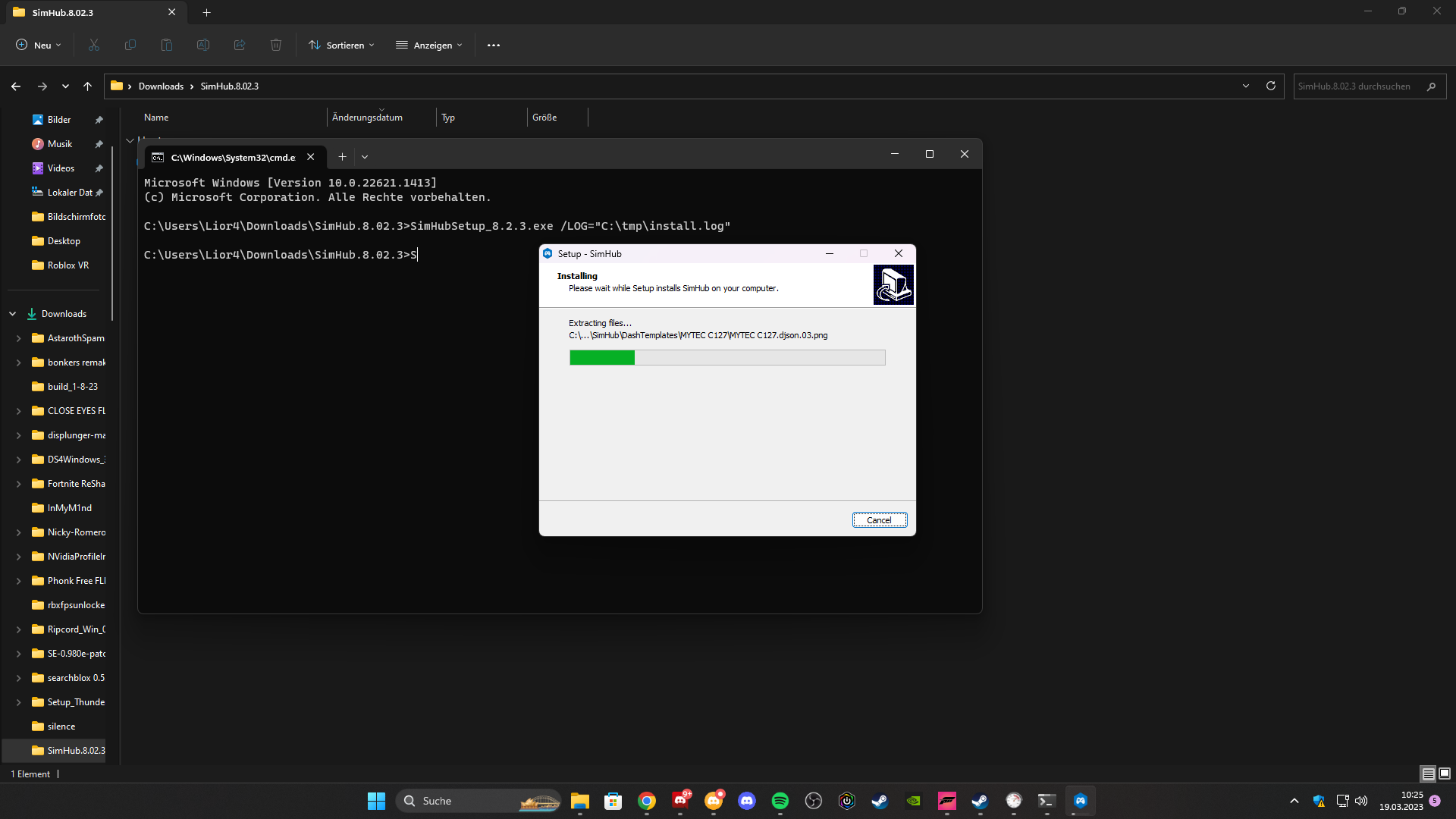Open OBS Studio from the taskbar
This screenshot has width=1456, height=819.
coord(813,801)
